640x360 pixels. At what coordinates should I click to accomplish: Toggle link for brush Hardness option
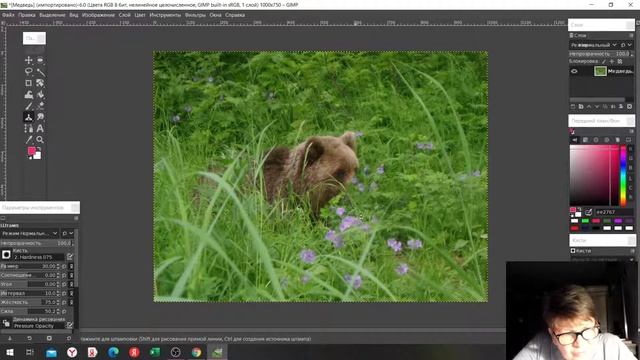pos(71,302)
